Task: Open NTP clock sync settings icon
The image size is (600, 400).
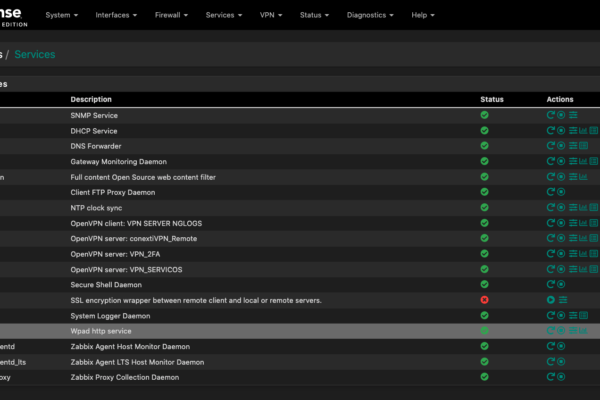Action: (x=573, y=207)
